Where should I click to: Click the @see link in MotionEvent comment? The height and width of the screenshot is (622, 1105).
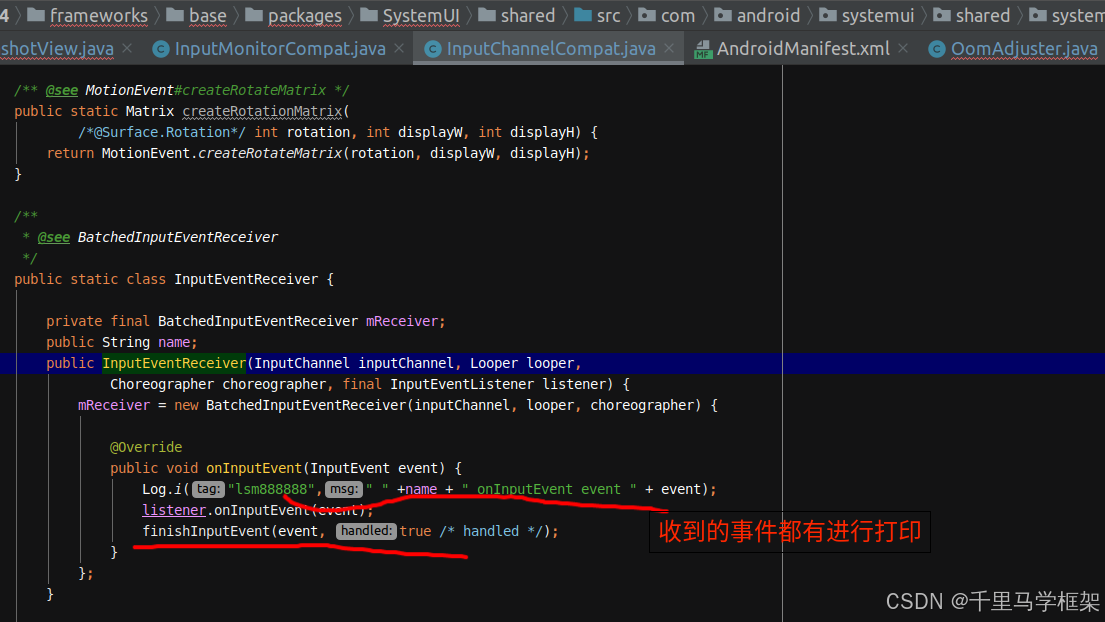click(62, 90)
